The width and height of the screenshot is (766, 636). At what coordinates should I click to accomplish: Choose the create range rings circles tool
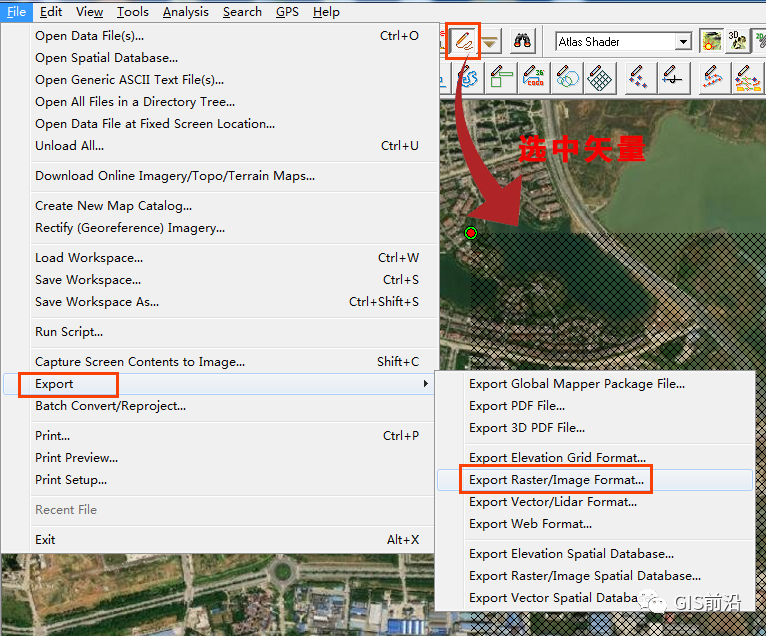(x=567, y=78)
